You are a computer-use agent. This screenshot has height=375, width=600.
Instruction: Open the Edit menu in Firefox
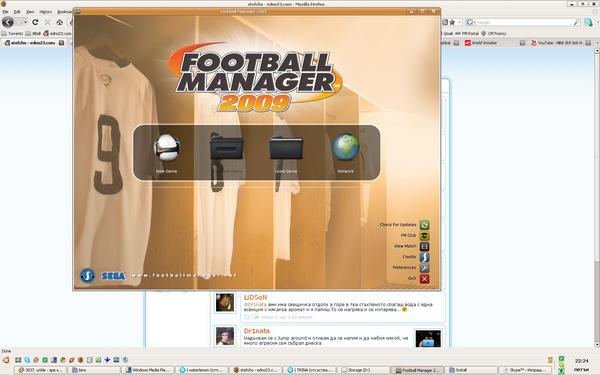point(17,12)
